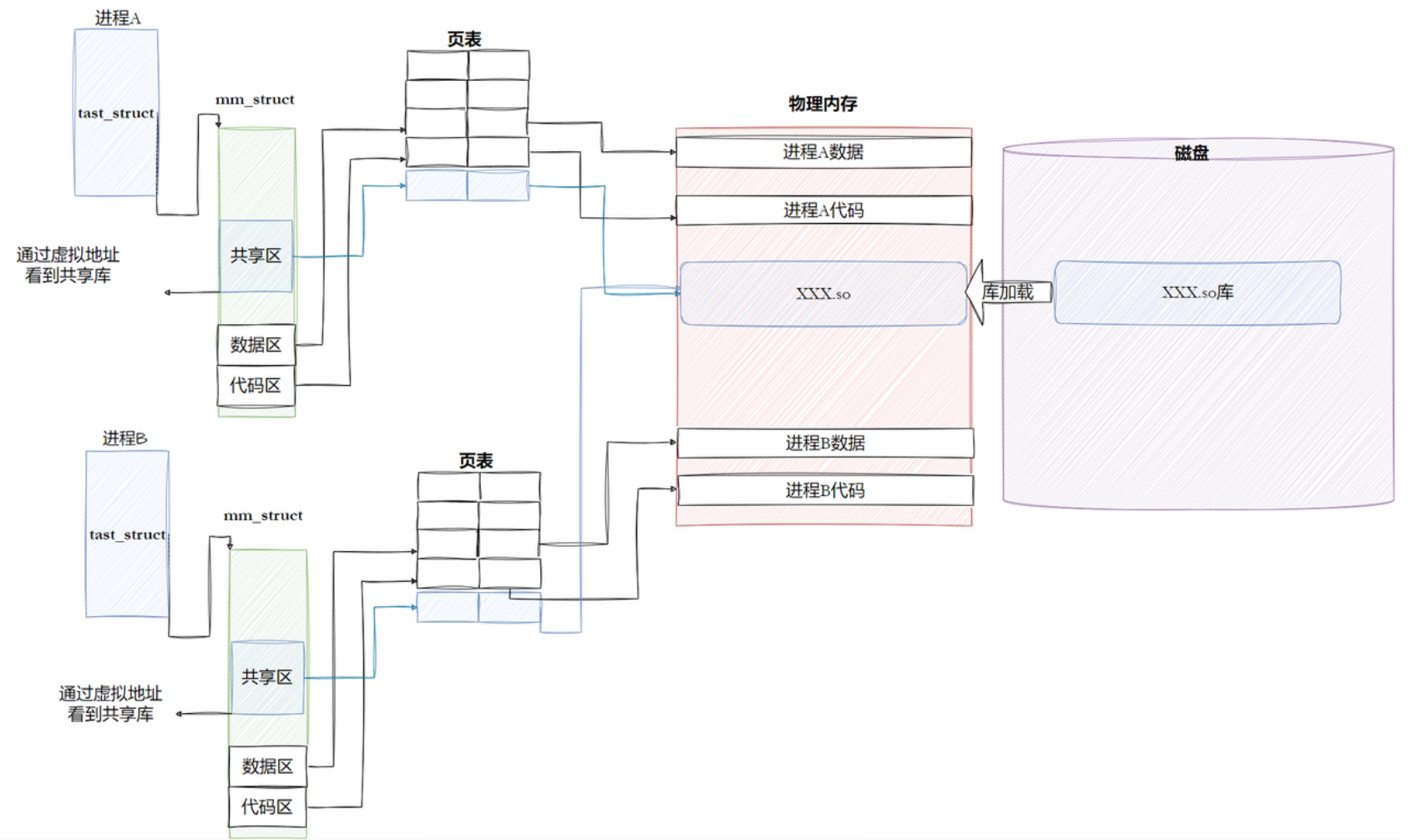Select the tast_struct box of 进程A
This screenshot has height=840, width=1408.
pos(116,113)
